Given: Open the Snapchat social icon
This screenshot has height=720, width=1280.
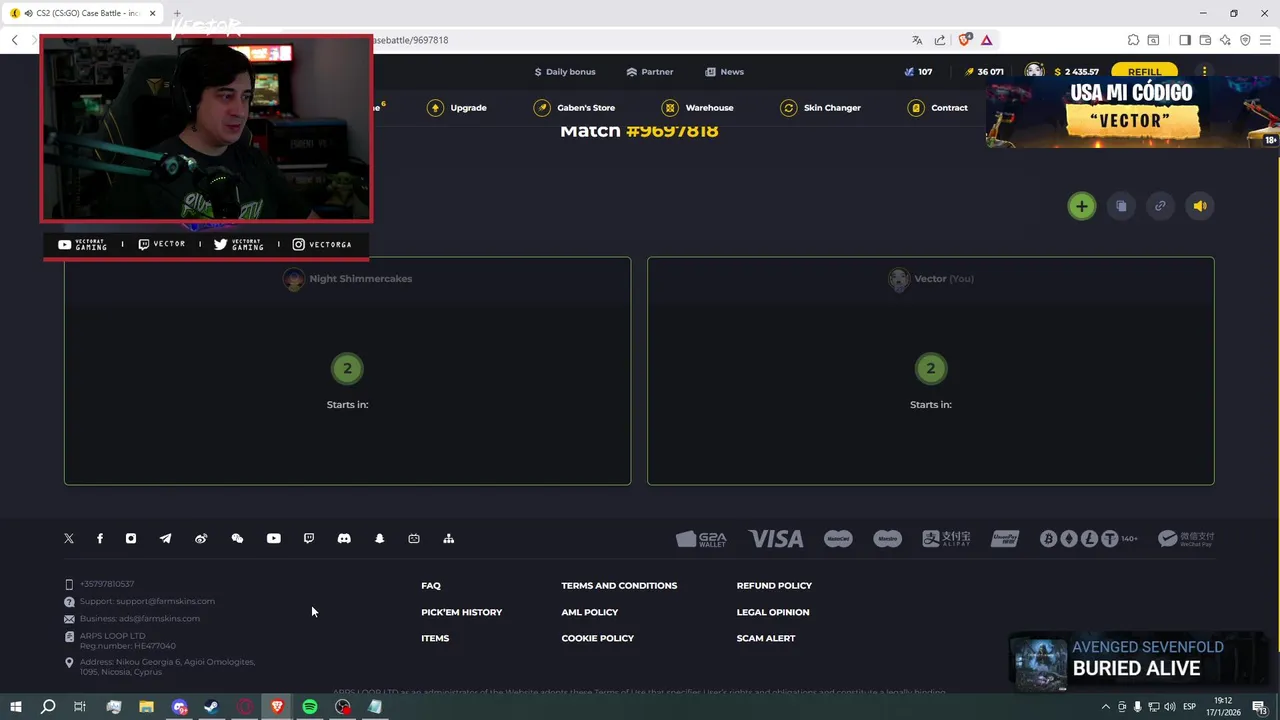Looking at the screenshot, I should click(379, 538).
